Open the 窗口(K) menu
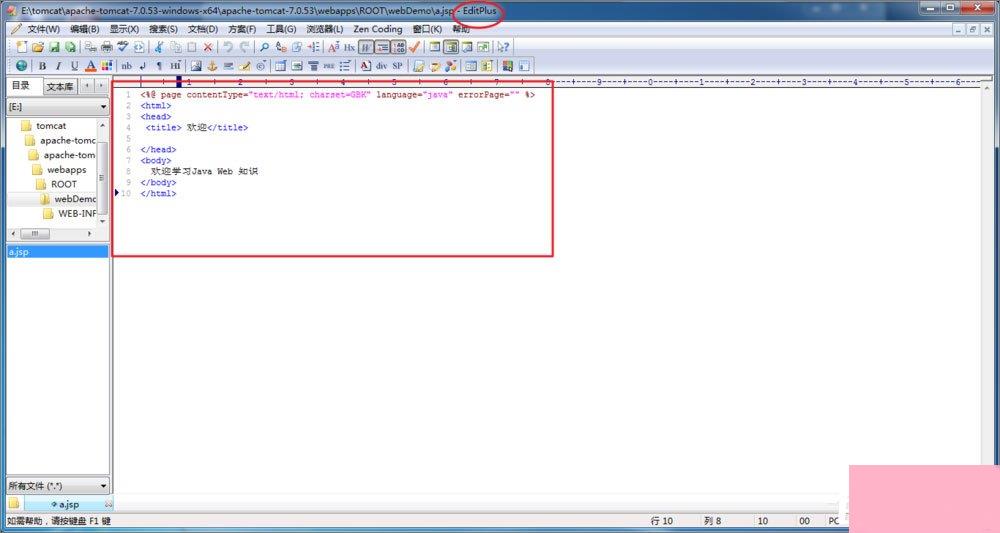Viewport: 1000px width, 533px height. click(x=427, y=29)
